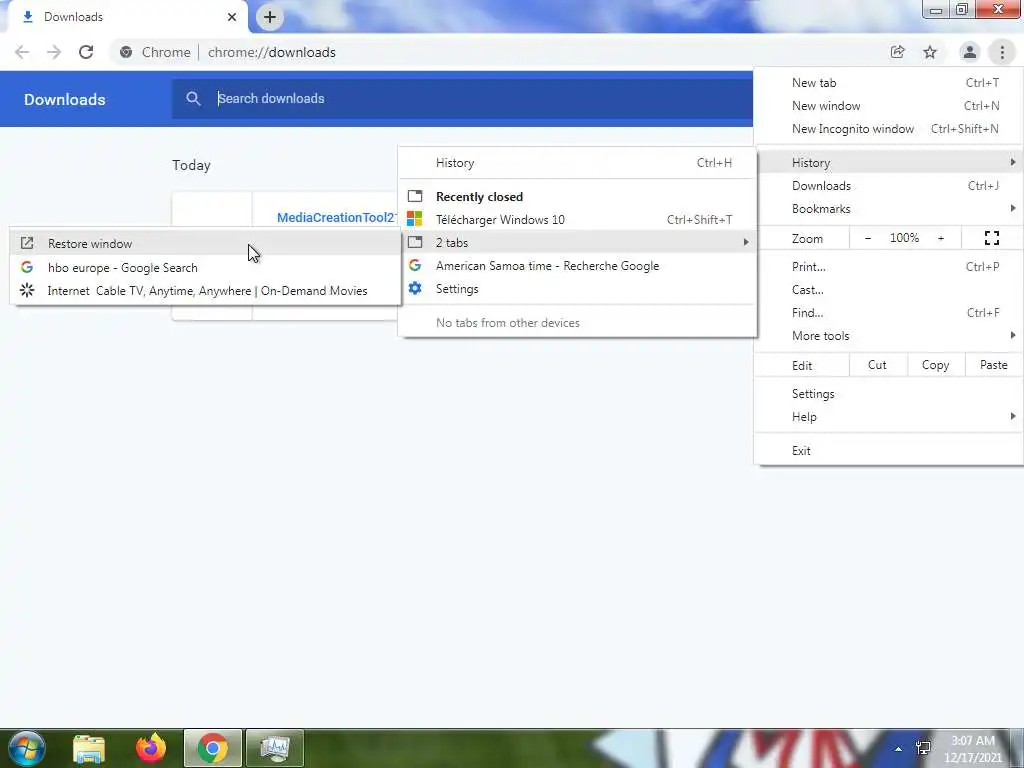Expand the Help submenu

[888, 417]
